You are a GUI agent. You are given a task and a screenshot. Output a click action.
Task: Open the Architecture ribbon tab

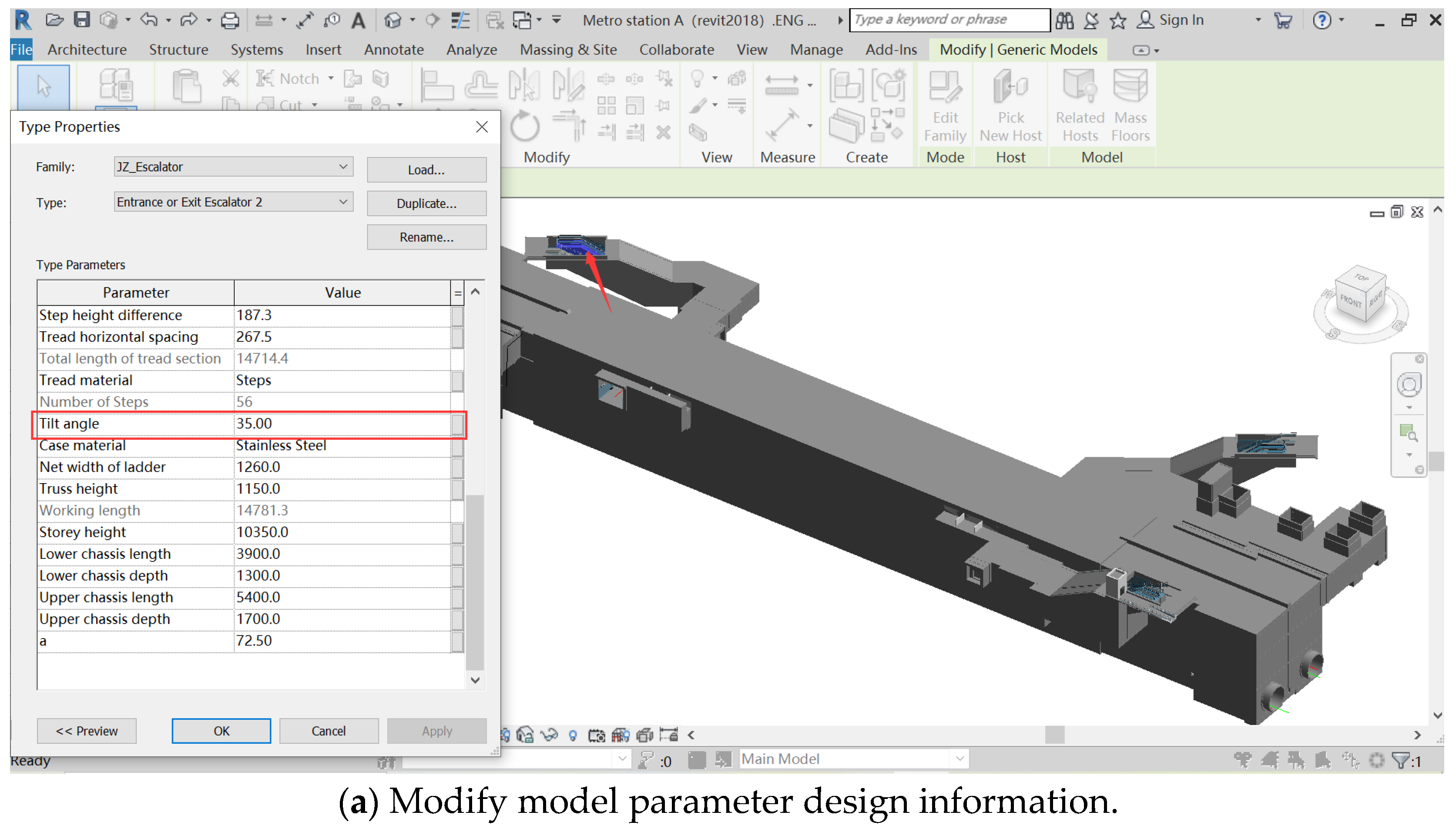[x=87, y=50]
